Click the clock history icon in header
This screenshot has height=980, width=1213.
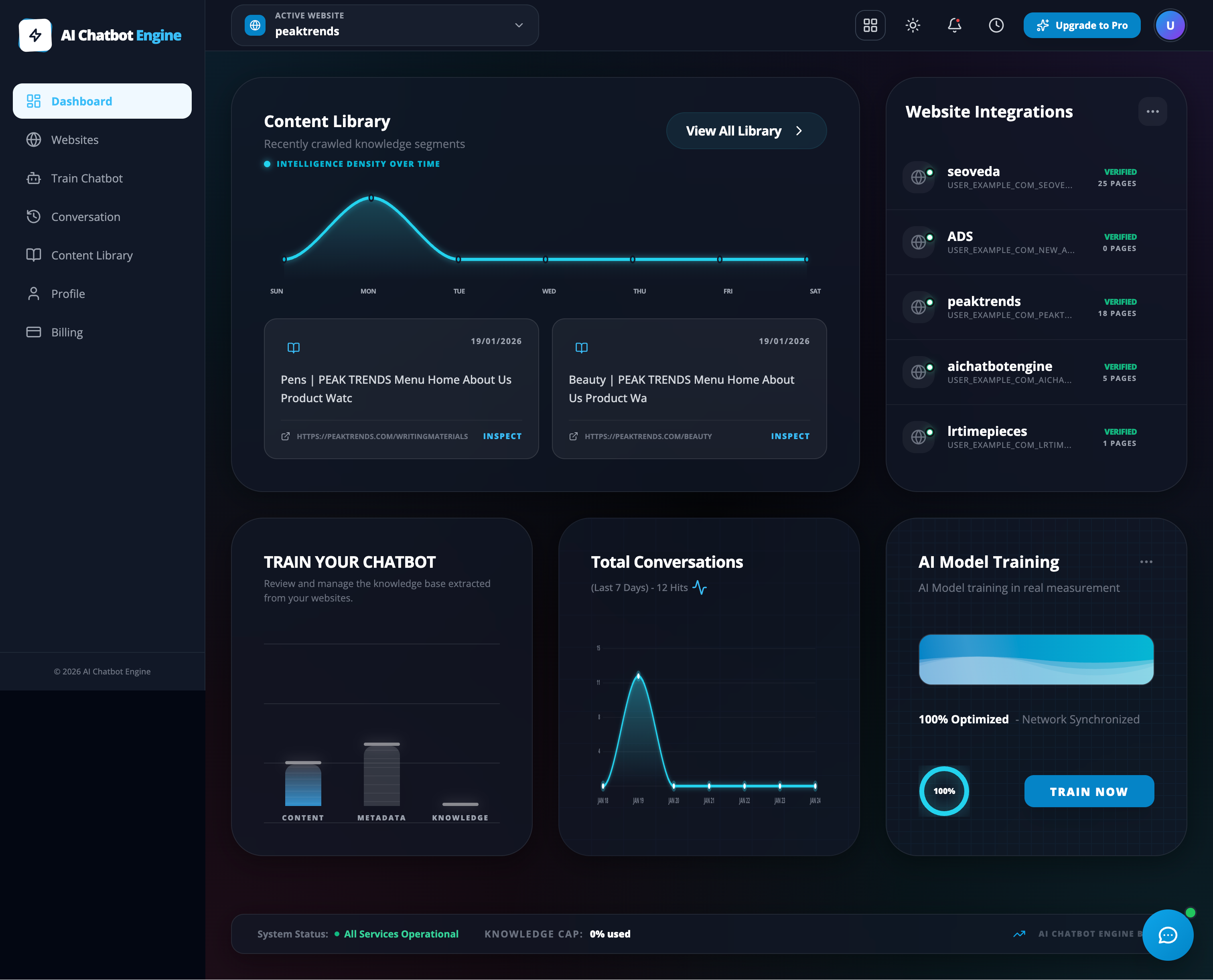996,25
